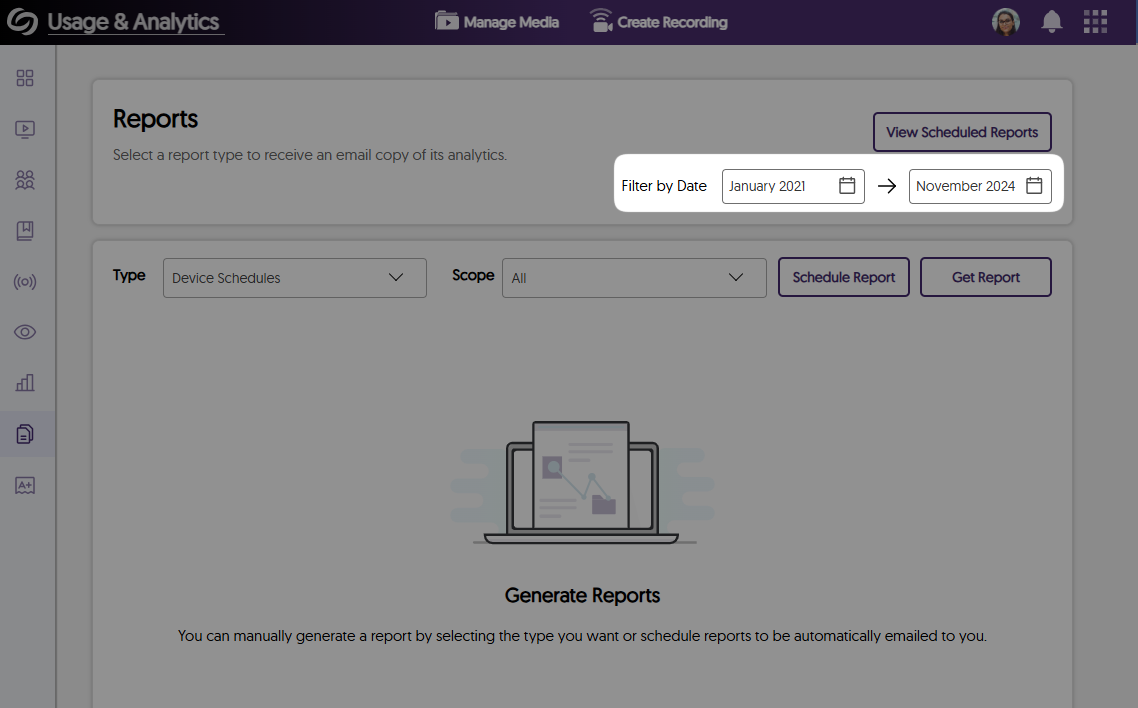Open the January 2021 start date calendar picker
The height and width of the screenshot is (708, 1138).
pyautogui.click(x=847, y=185)
